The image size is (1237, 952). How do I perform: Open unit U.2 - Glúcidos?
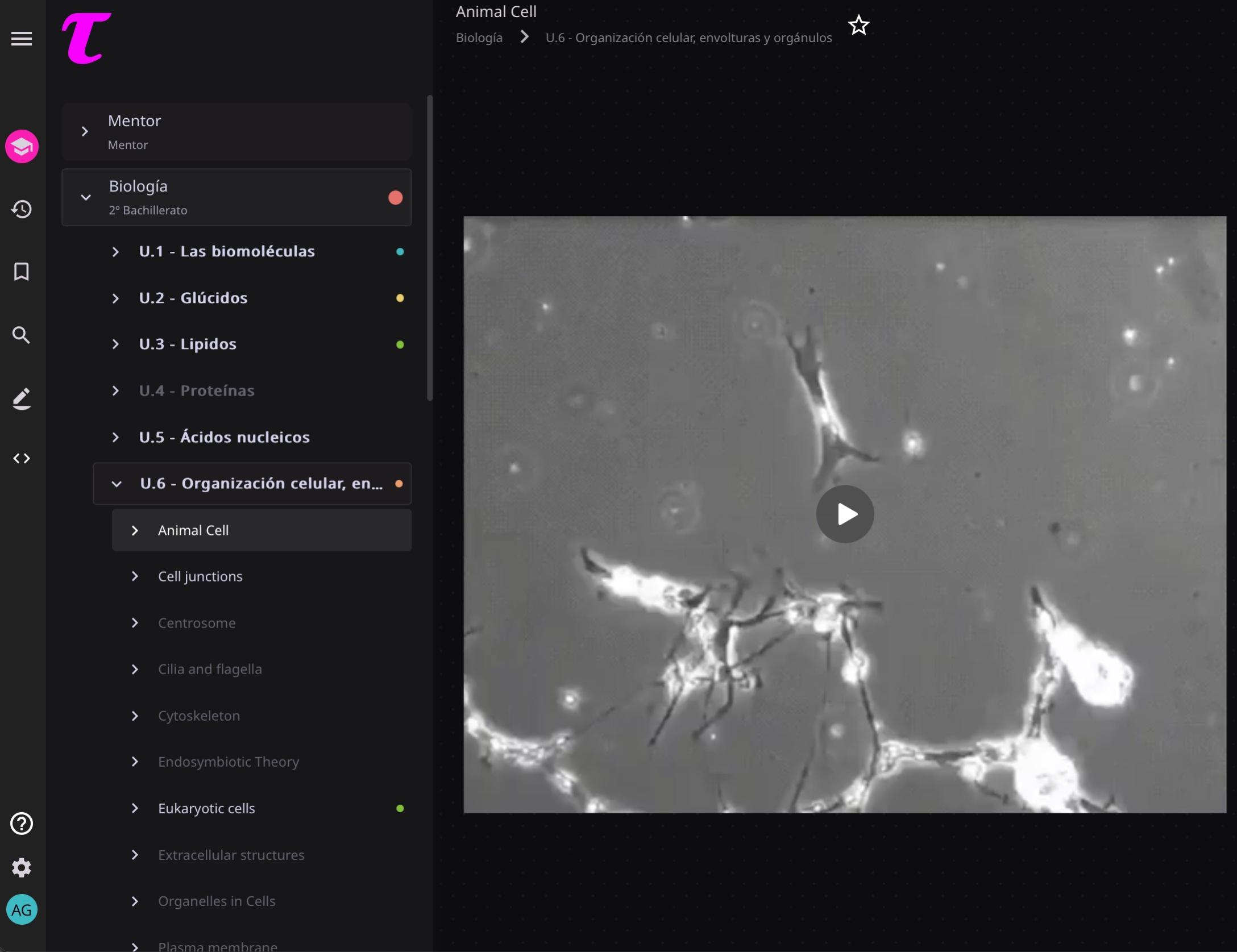[193, 298]
